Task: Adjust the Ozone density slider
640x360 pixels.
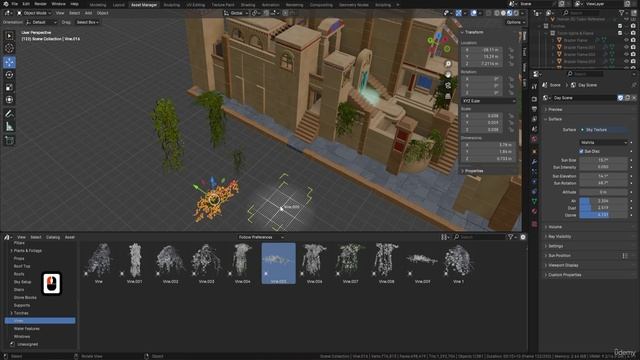Action: coord(603,215)
